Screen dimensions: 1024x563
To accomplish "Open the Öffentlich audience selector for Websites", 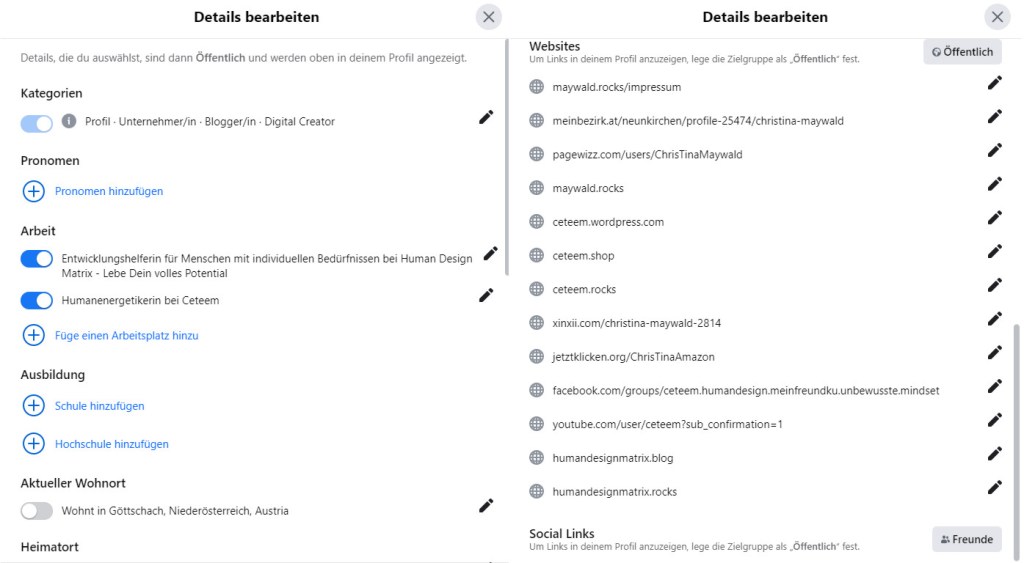I will pos(962,52).
